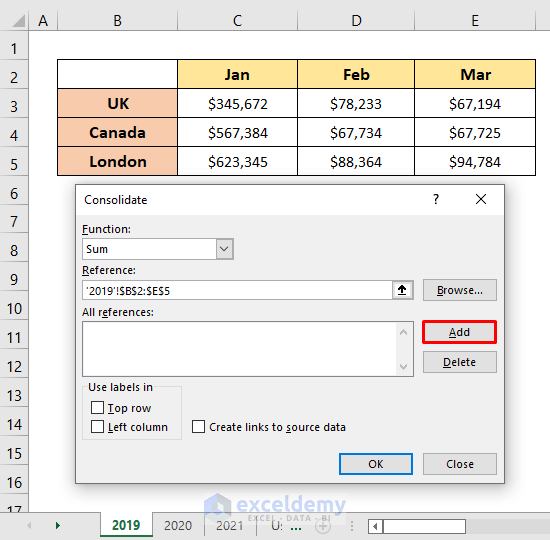Collapse the Reference range selector arrow icon

[x=402, y=290]
